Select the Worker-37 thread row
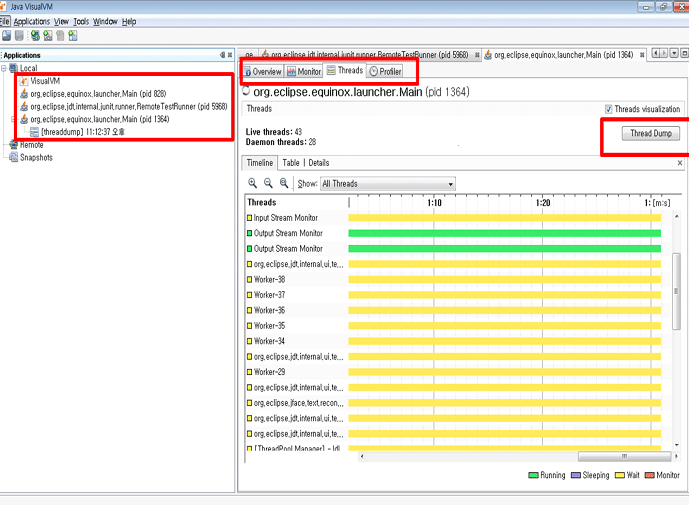The image size is (689, 520). (453, 295)
